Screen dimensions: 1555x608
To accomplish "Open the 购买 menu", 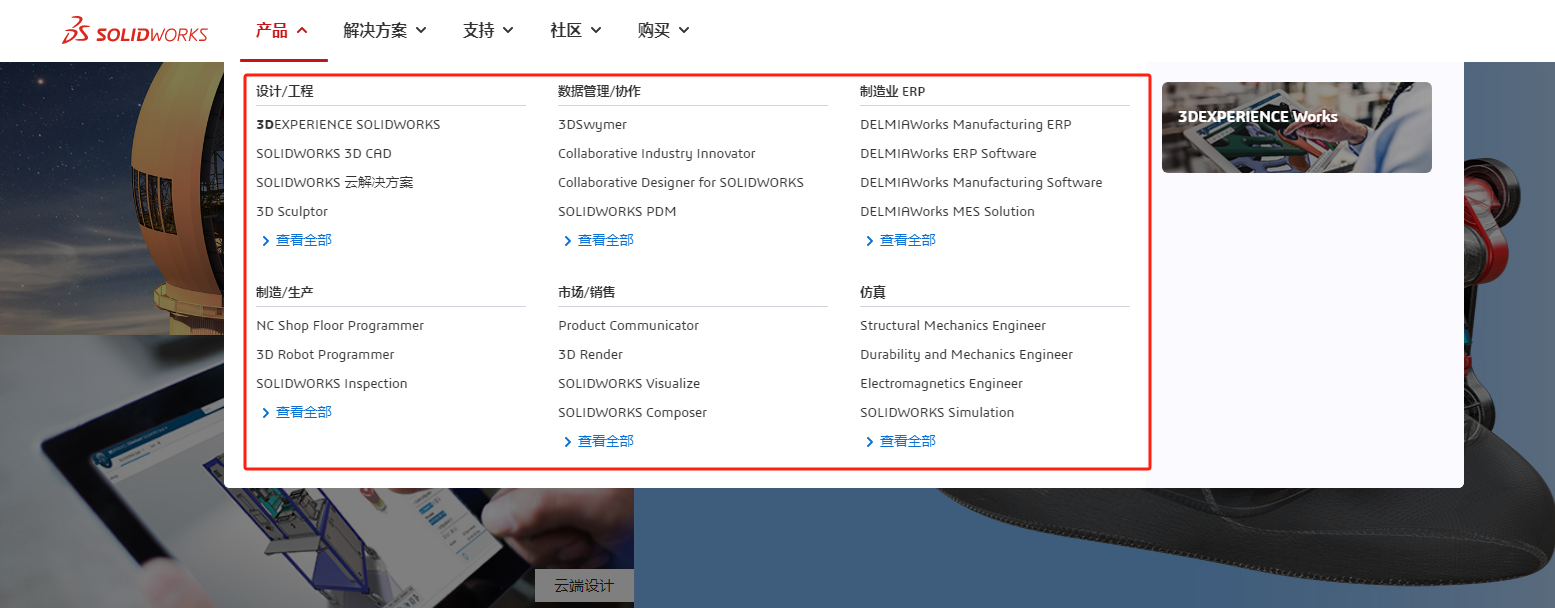I will click(663, 31).
